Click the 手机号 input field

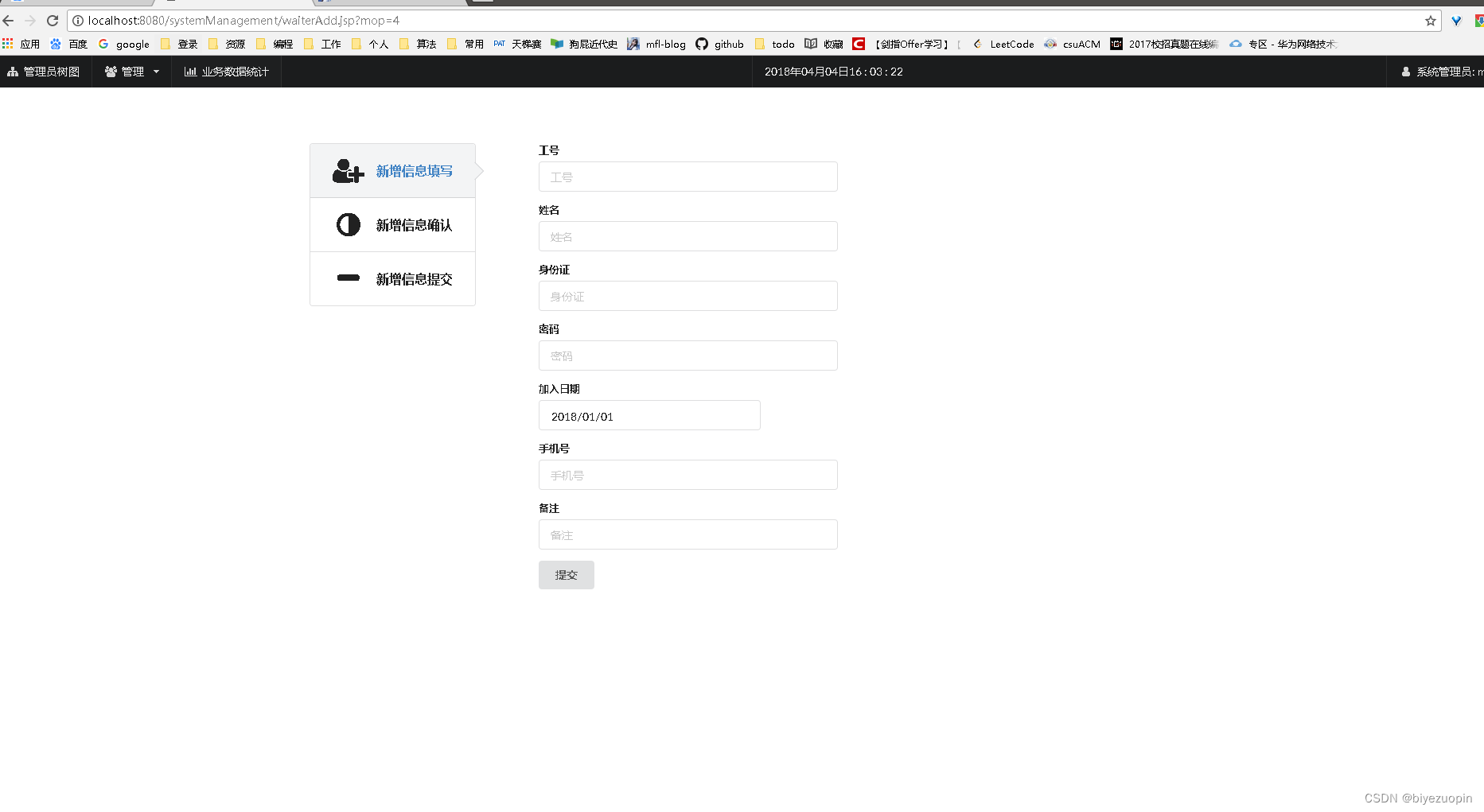tap(688, 475)
